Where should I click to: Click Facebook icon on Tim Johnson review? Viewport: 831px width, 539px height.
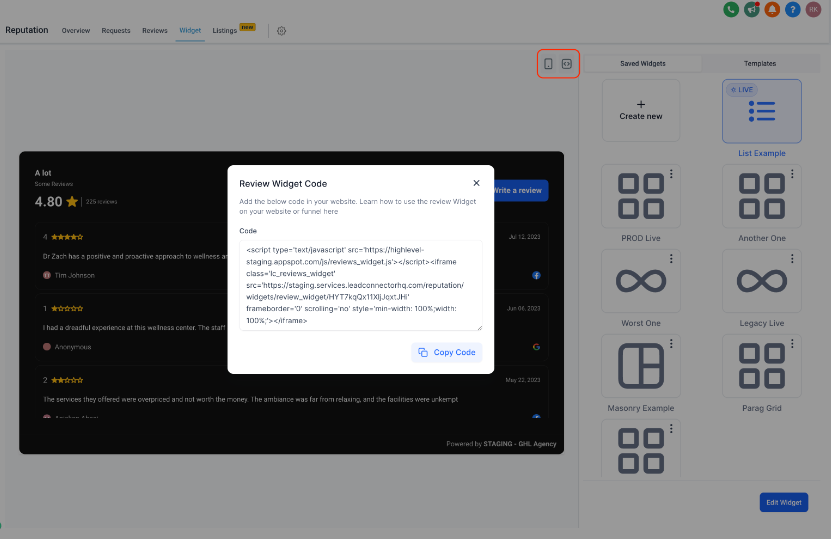pos(536,275)
